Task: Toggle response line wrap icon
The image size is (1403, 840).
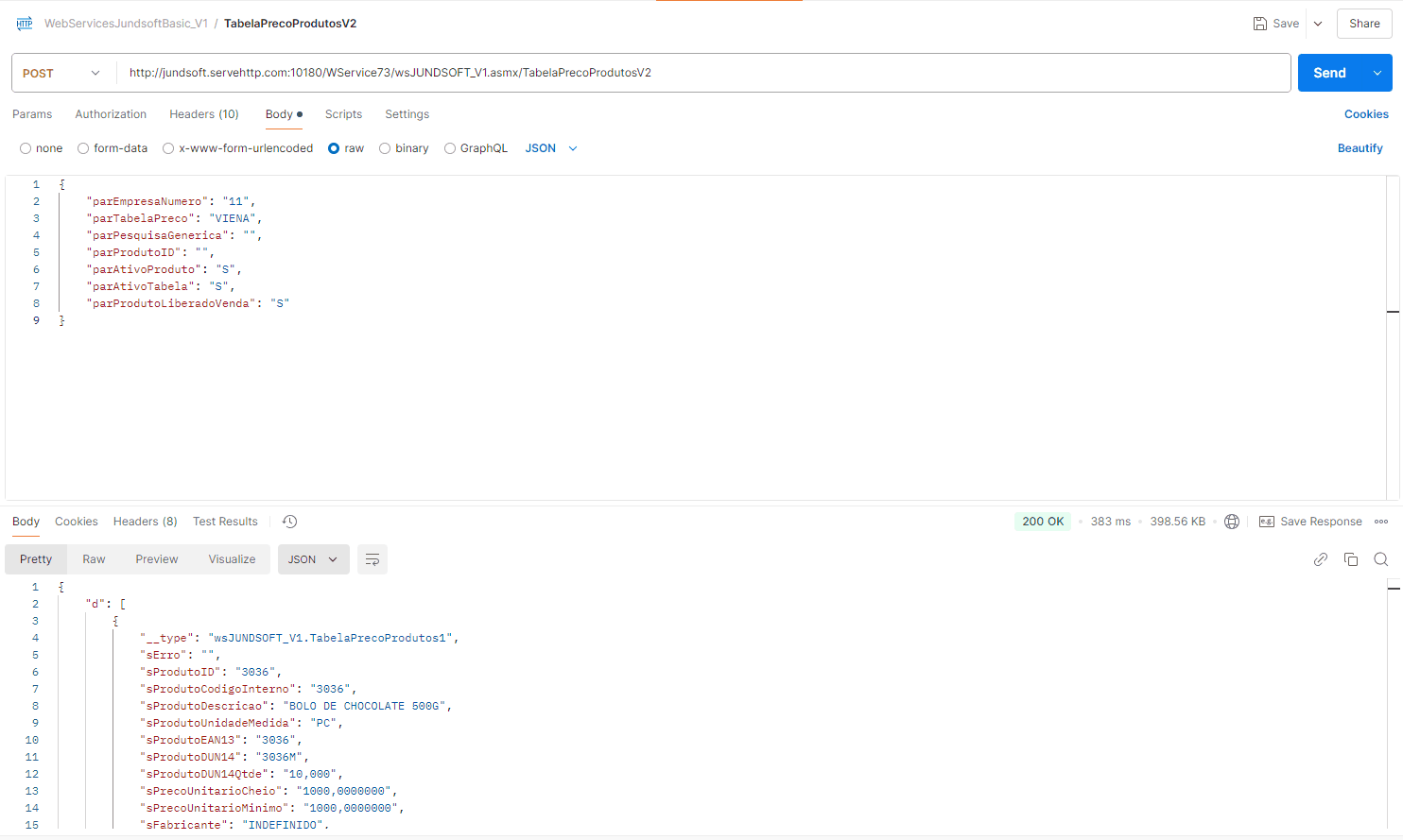Action: (x=372, y=559)
